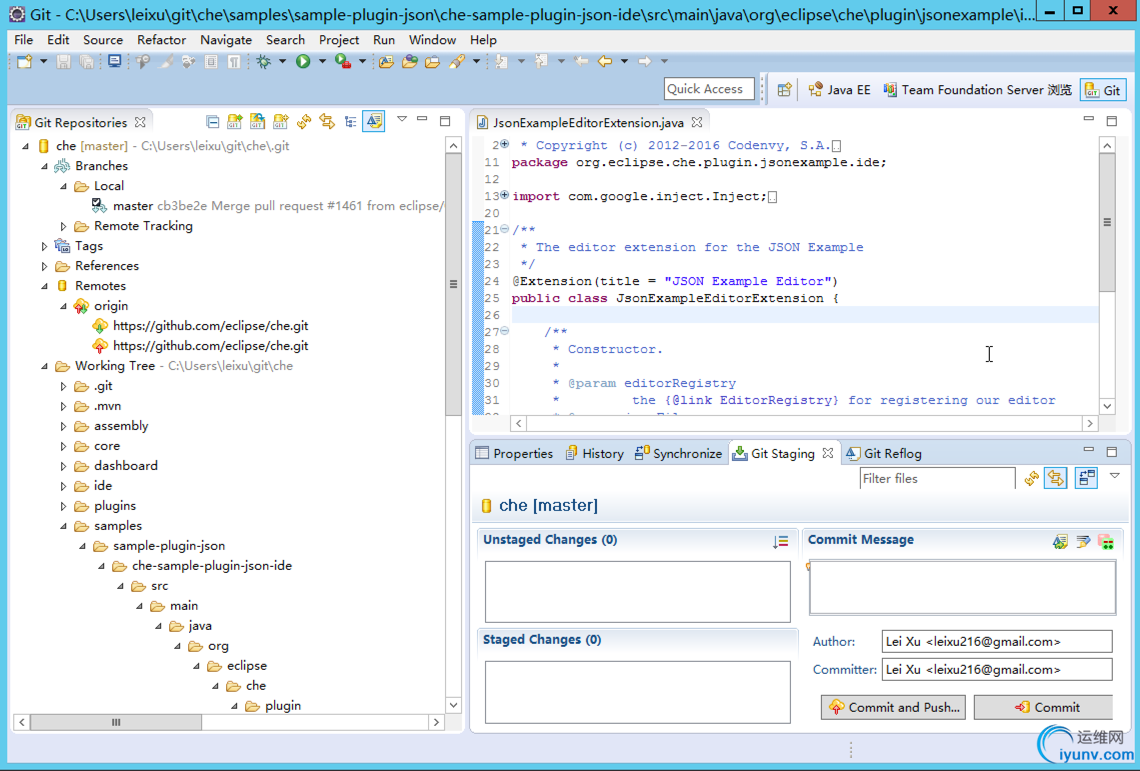
Task: Click the che repository icon in staging header
Action: 486,506
